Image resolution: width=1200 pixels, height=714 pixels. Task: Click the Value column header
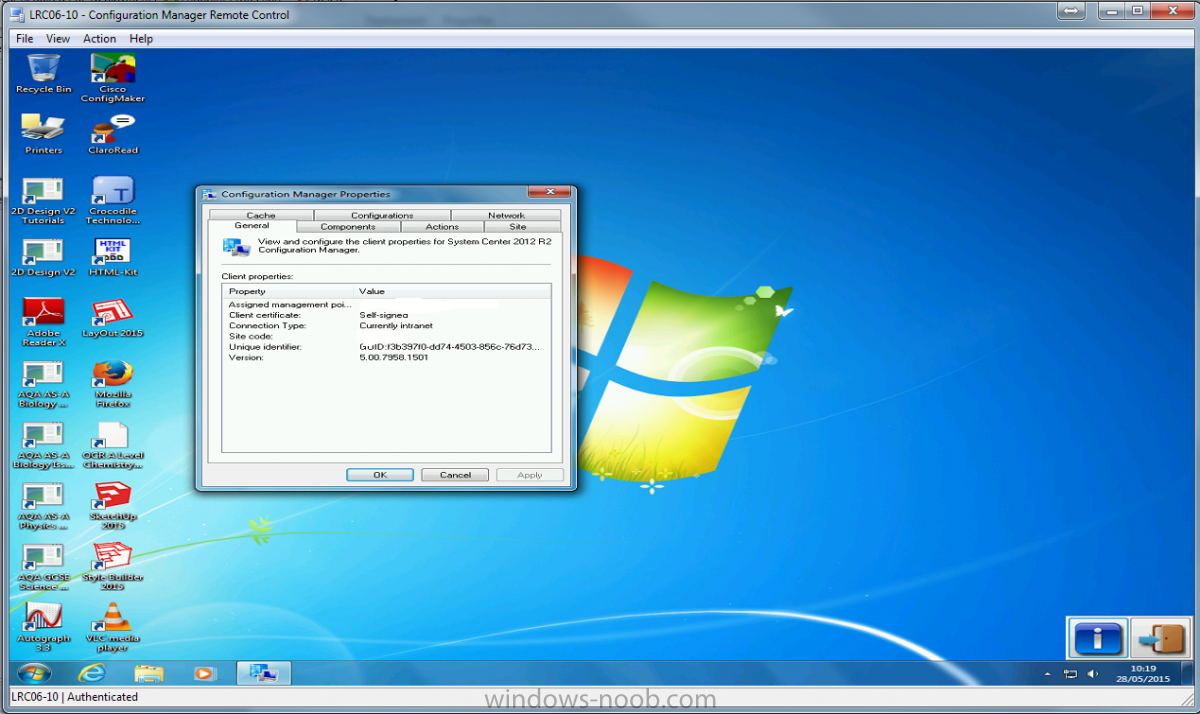click(x=452, y=291)
